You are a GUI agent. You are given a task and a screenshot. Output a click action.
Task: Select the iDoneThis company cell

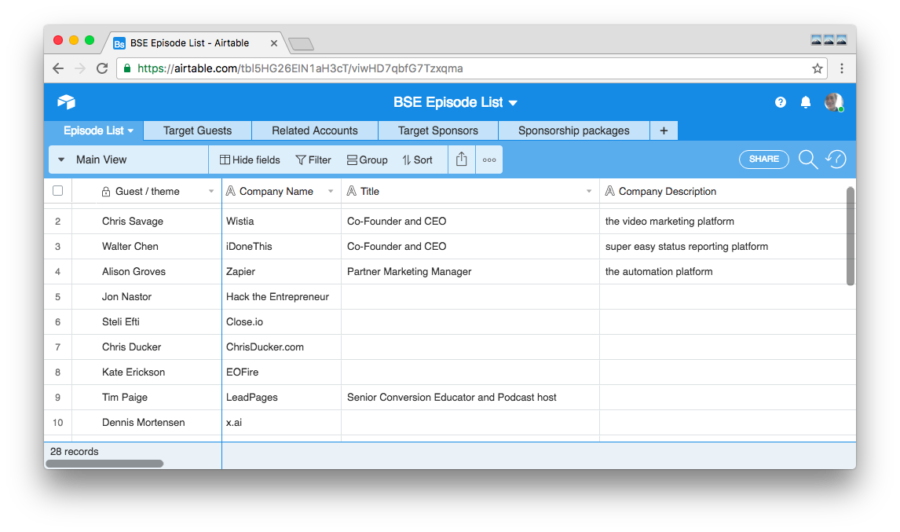[282, 246]
